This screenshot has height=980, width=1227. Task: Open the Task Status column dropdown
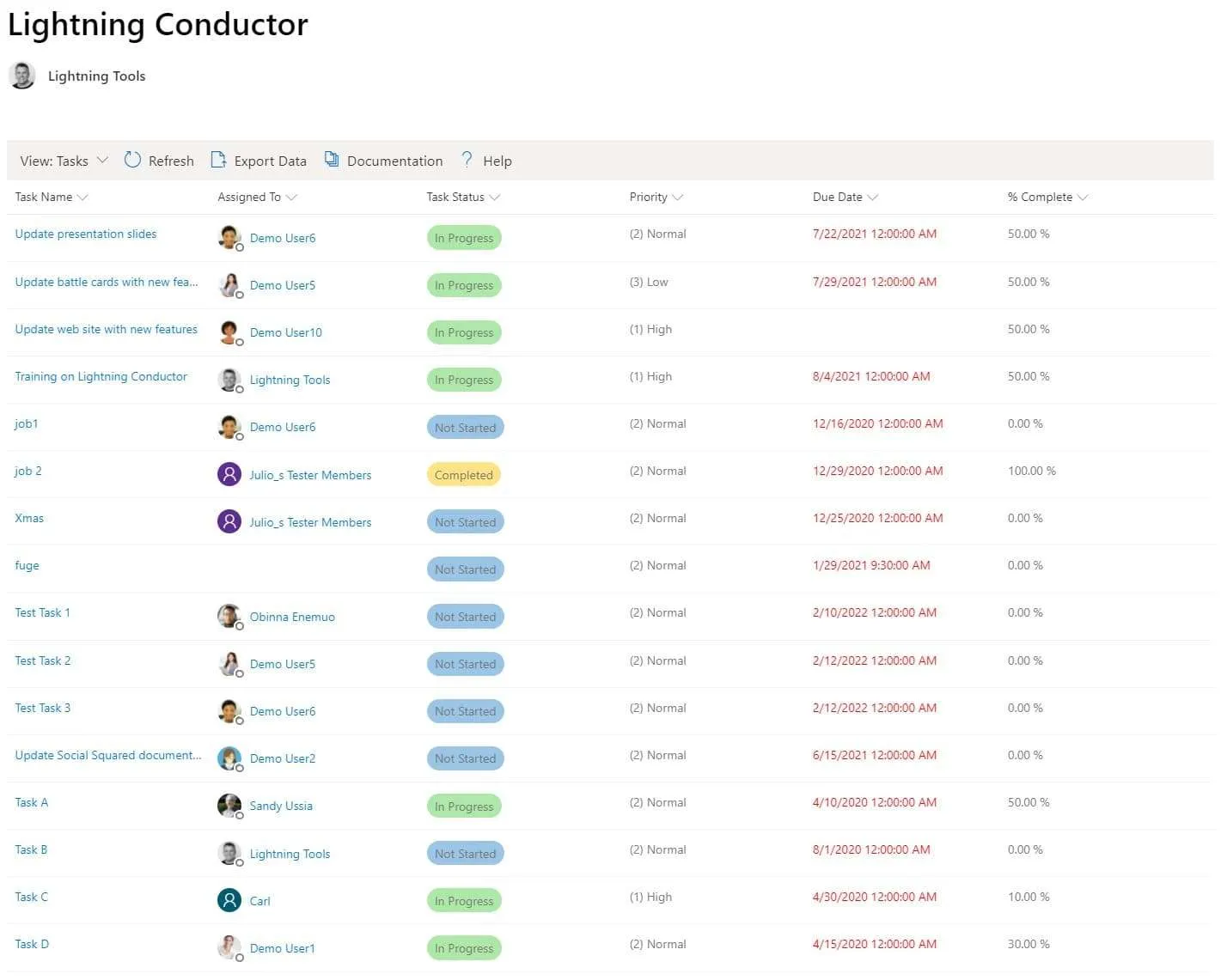(496, 197)
